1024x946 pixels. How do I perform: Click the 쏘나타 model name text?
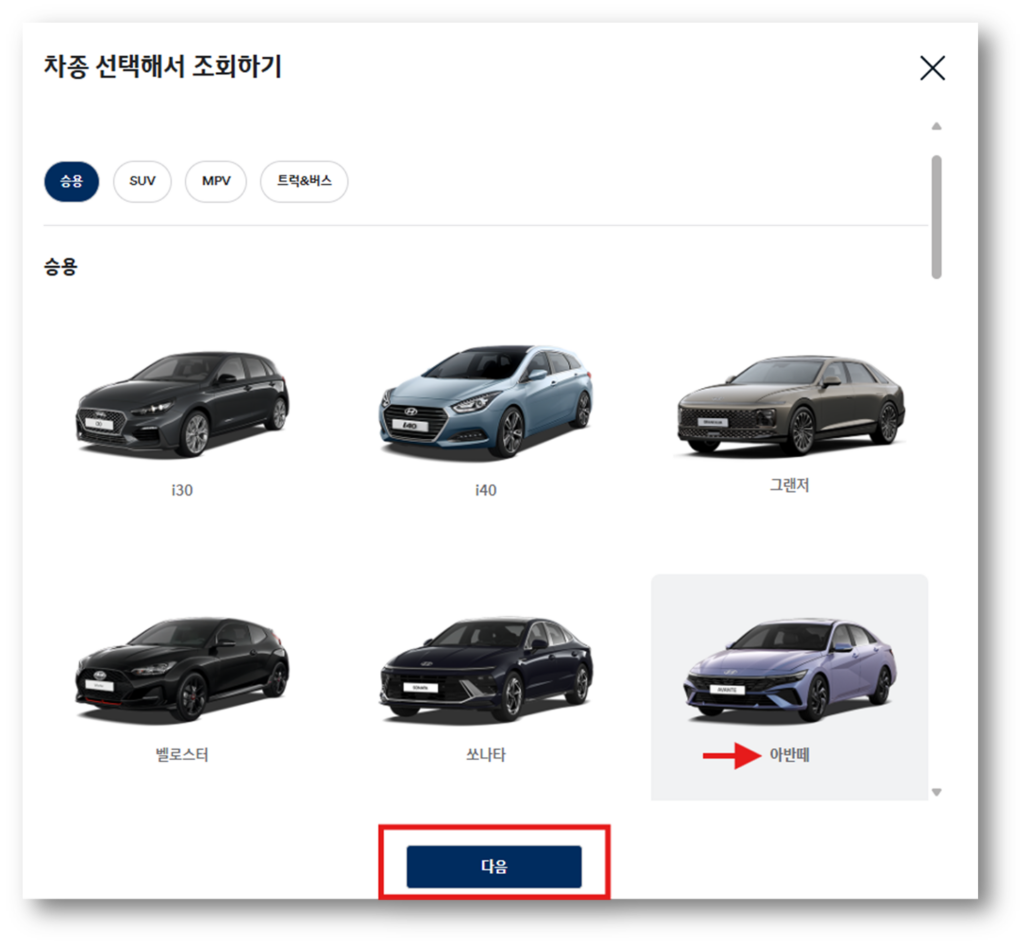(x=486, y=754)
